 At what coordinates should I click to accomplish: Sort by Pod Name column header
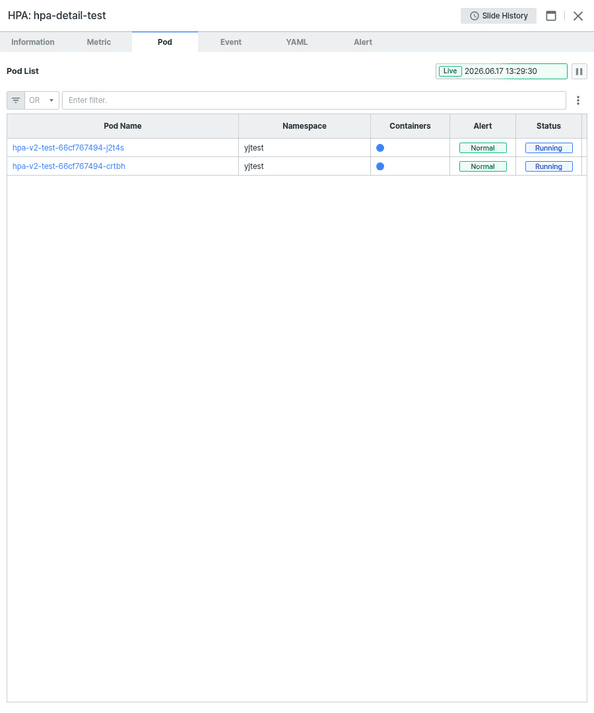point(122,126)
